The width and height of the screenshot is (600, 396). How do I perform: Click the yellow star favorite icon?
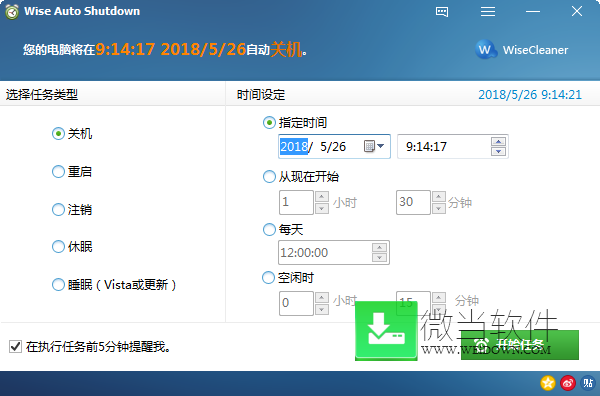[x=548, y=383]
